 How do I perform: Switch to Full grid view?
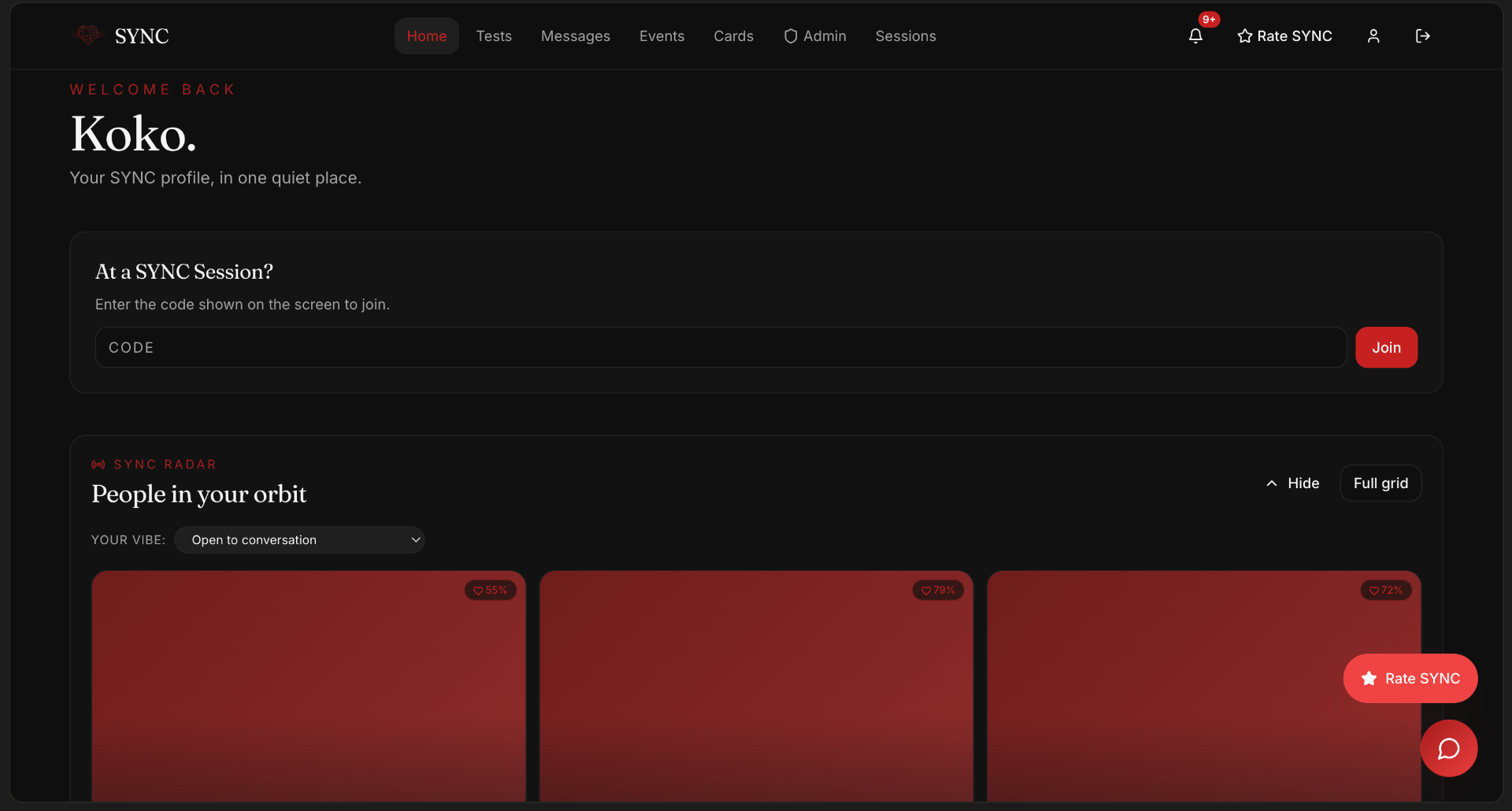tap(1380, 483)
